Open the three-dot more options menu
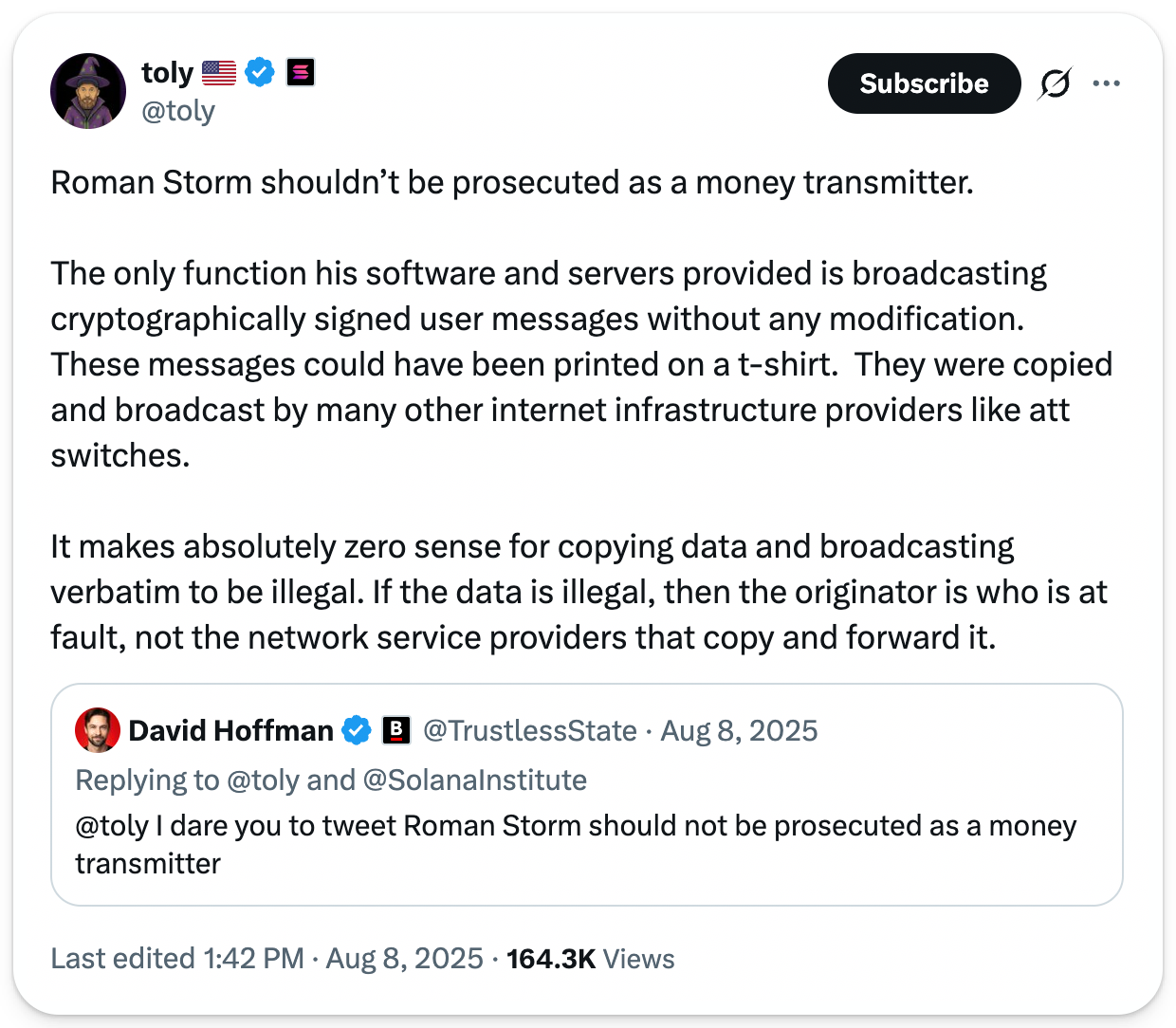1176x1028 pixels. (1106, 83)
